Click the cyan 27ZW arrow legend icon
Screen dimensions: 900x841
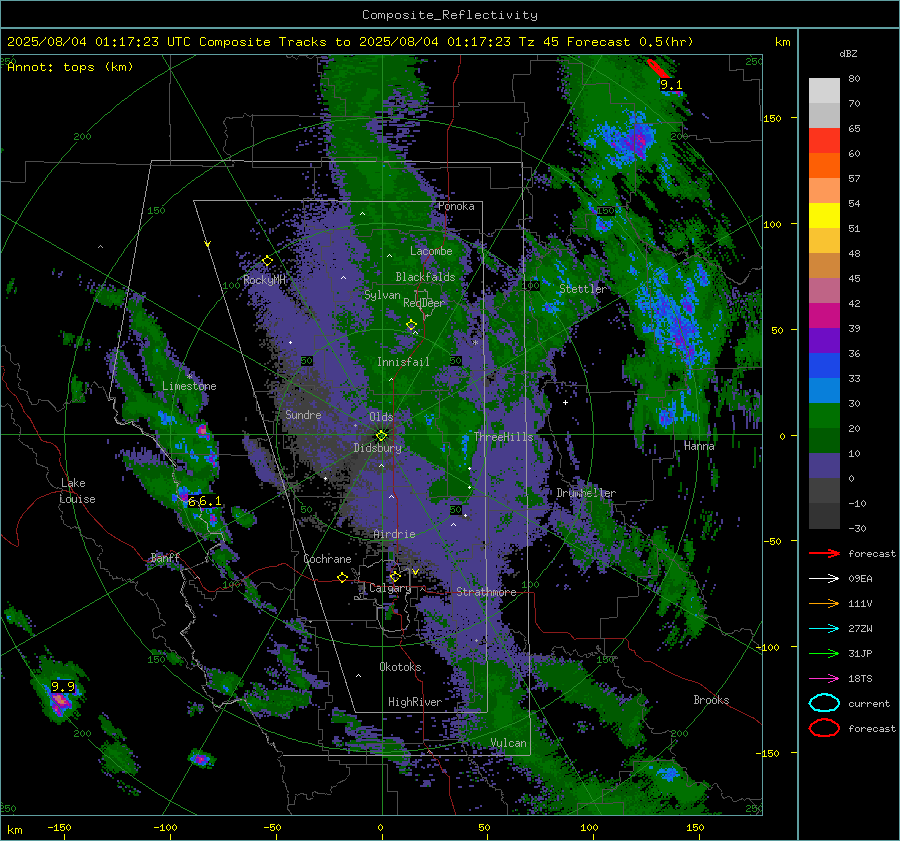[x=824, y=629]
